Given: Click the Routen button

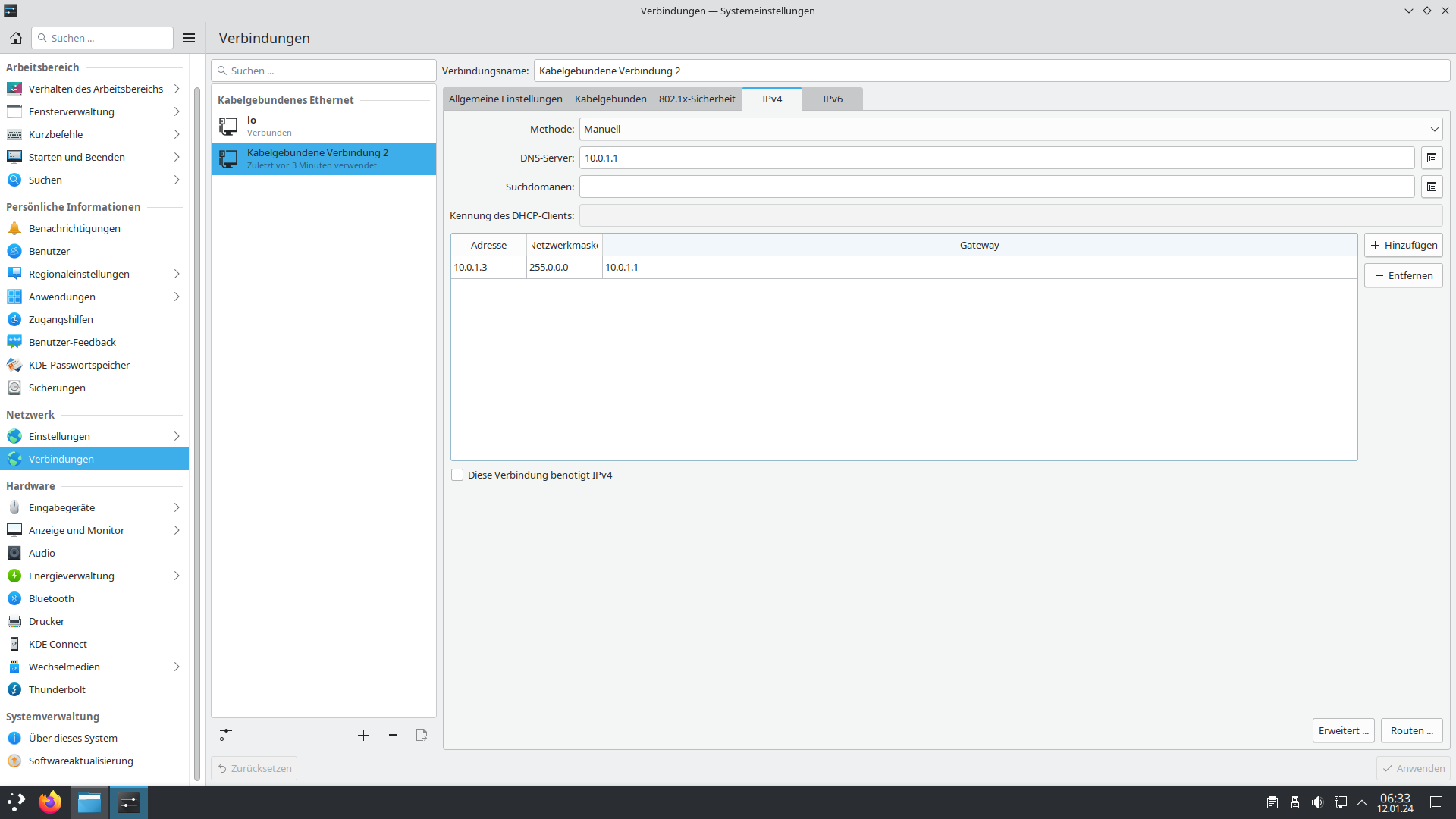Looking at the screenshot, I should [x=1411, y=730].
